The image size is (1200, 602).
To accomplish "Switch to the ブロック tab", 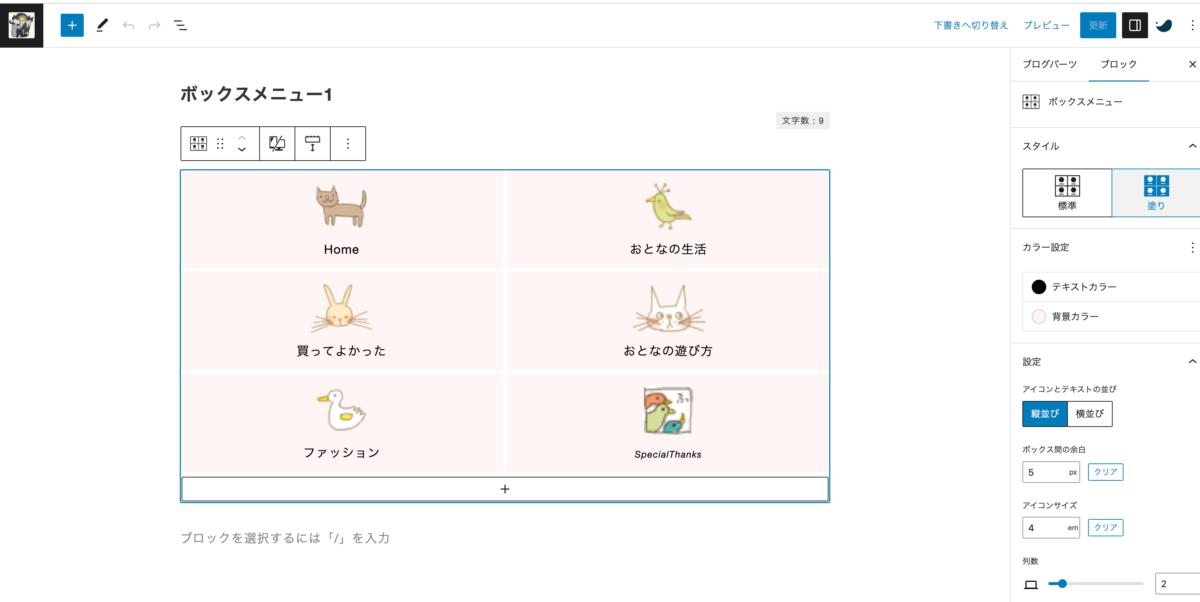I will 1118,64.
